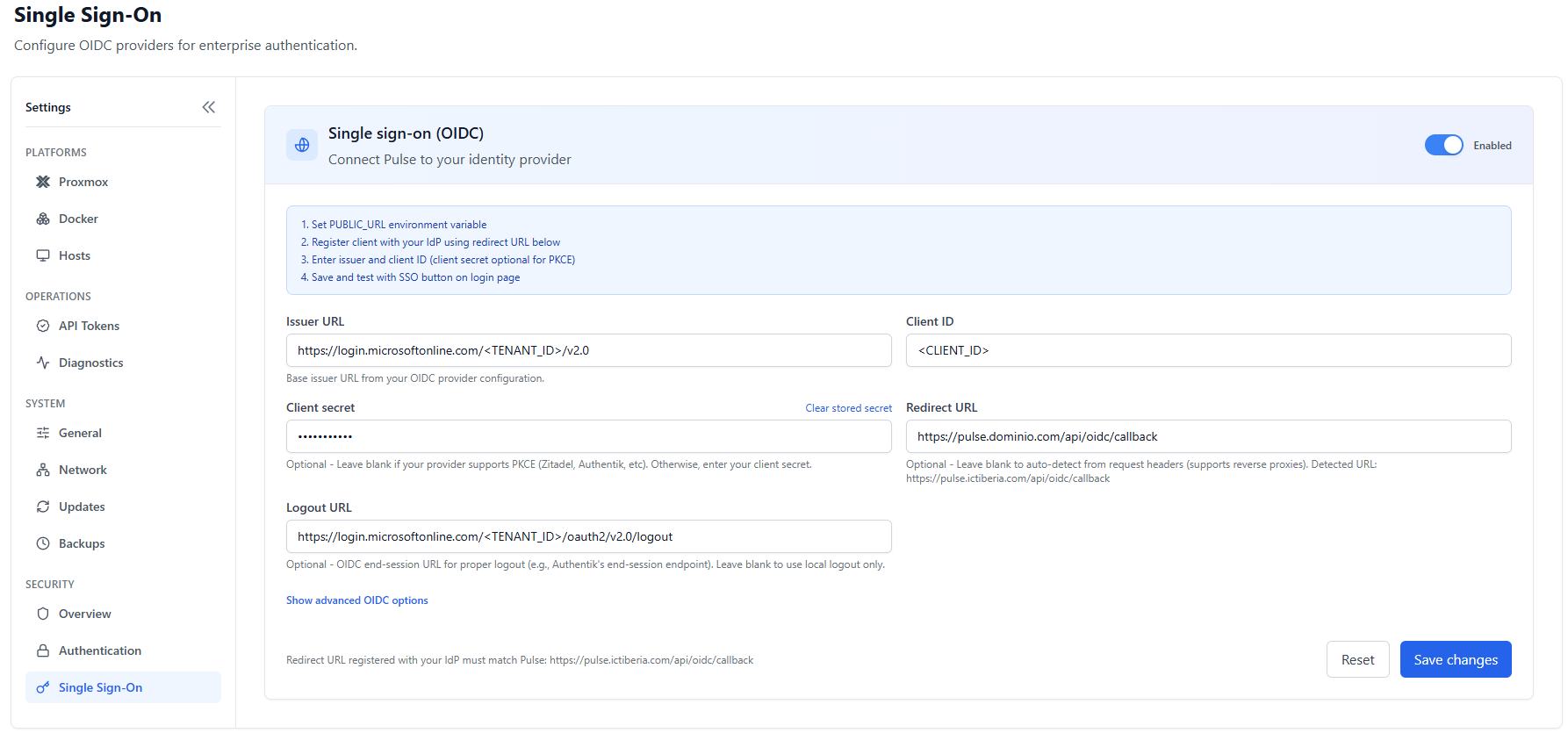
Task: Click the Backups clock icon
Action: pos(43,543)
